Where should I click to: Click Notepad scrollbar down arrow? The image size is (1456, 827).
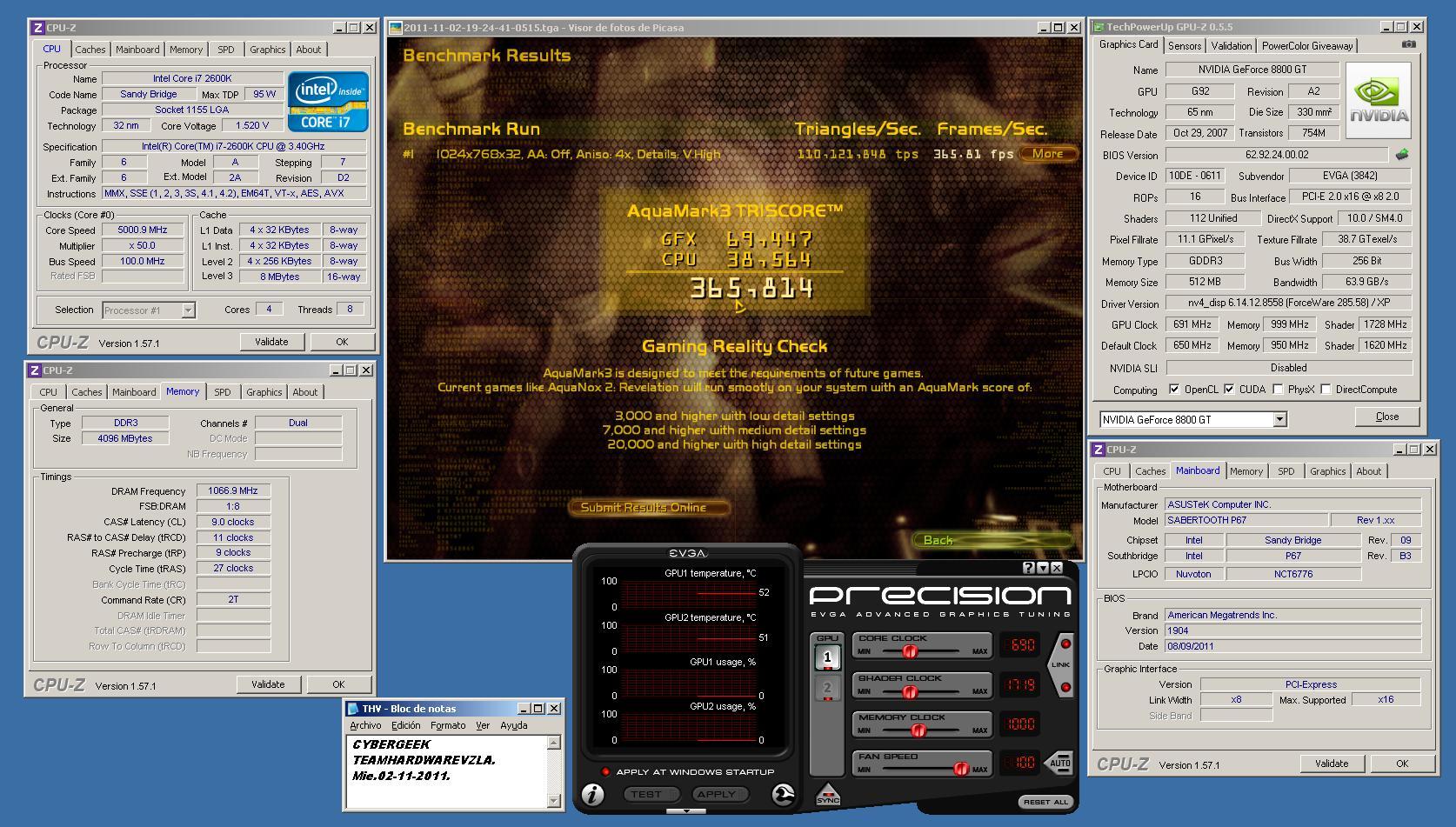[x=554, y=801]
